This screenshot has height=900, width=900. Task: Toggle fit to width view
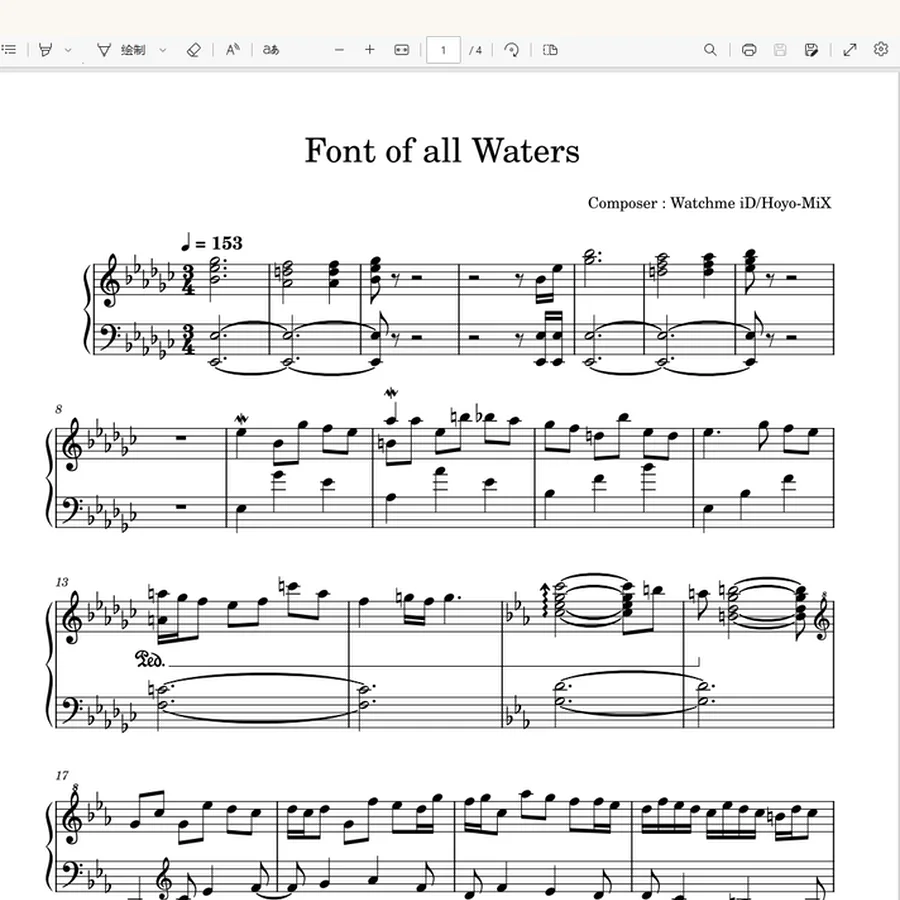pyautogui.click(x=402, y=50)
